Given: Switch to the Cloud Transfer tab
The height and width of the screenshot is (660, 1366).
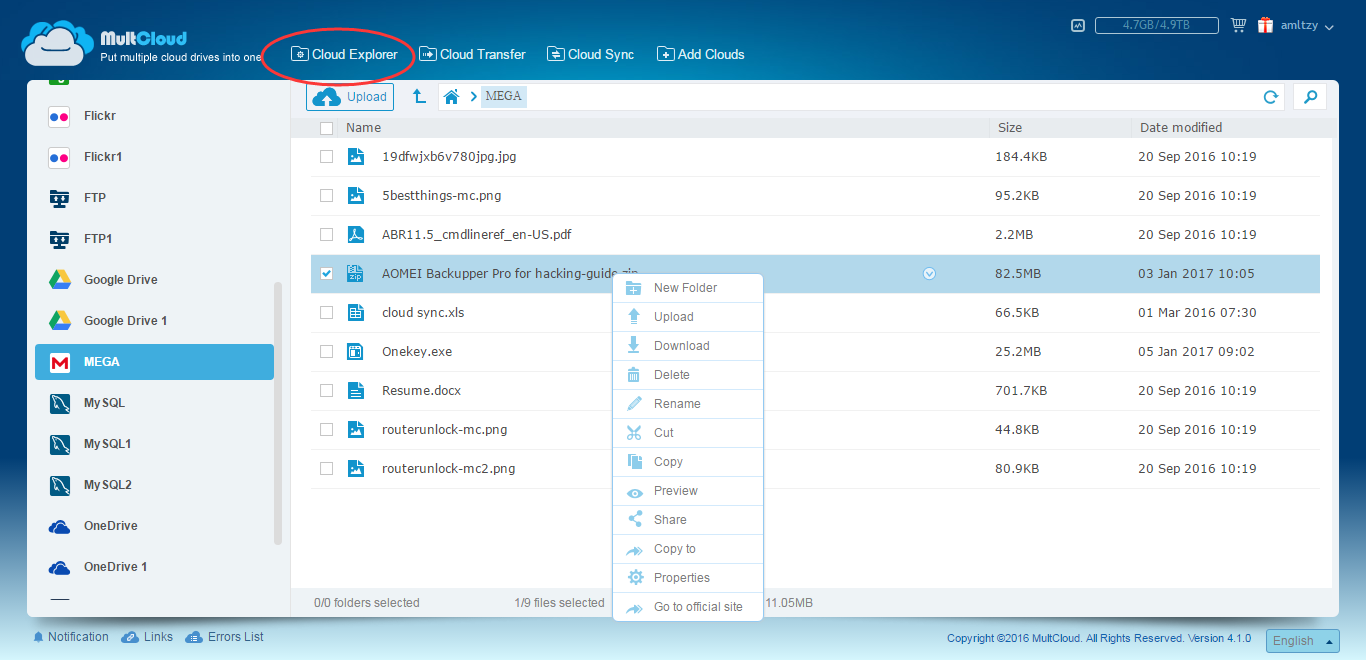Looking at the screenshot, I should pos(472,54).
